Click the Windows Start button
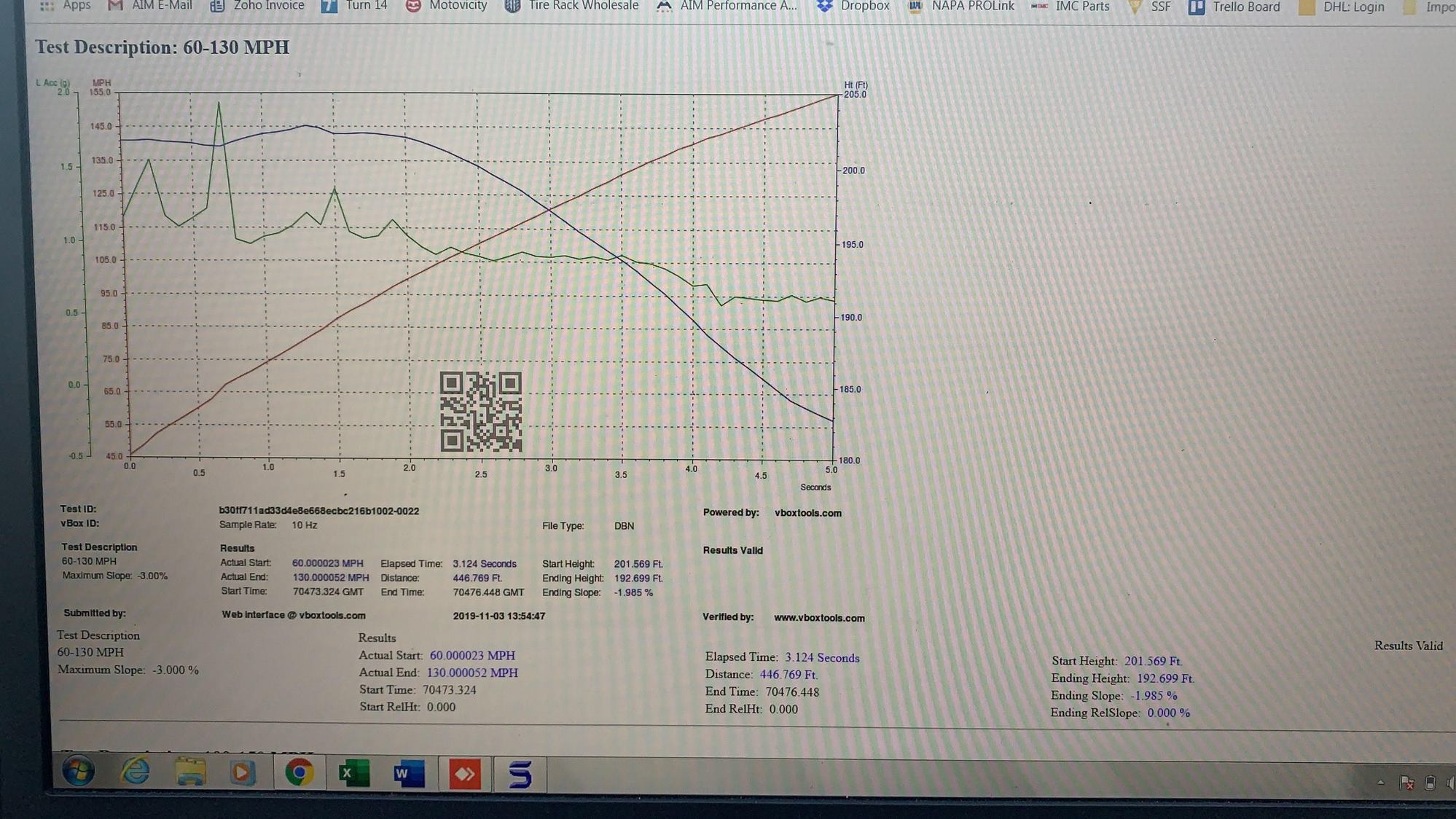 pyautogui.click(x=78, y=771)
